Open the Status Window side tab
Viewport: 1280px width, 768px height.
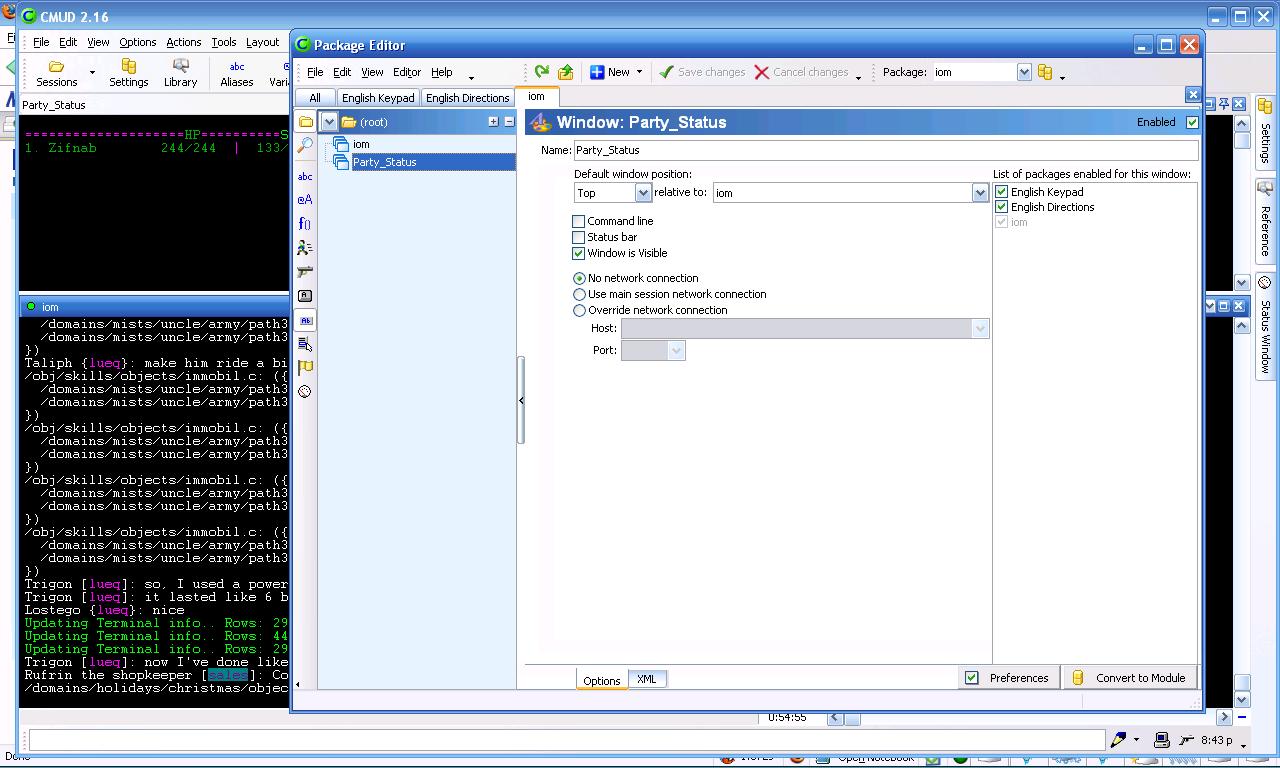point(1265,326)
